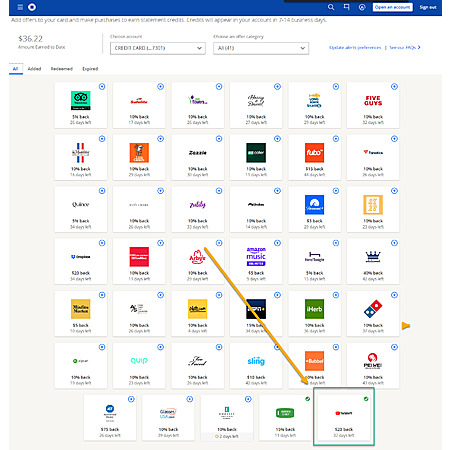Switch to the Added tab

34,69
